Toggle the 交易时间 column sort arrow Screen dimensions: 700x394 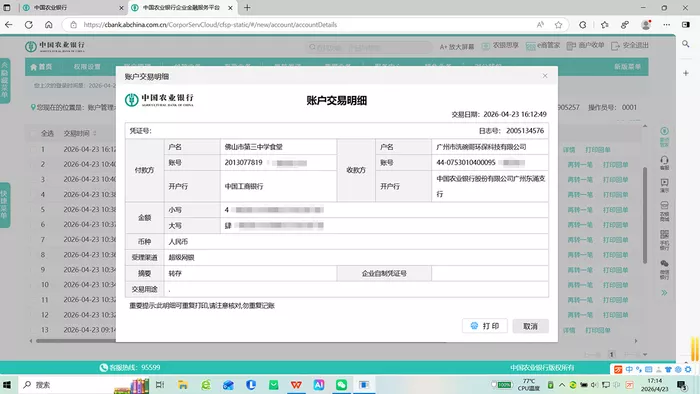[x=95, y=133]
